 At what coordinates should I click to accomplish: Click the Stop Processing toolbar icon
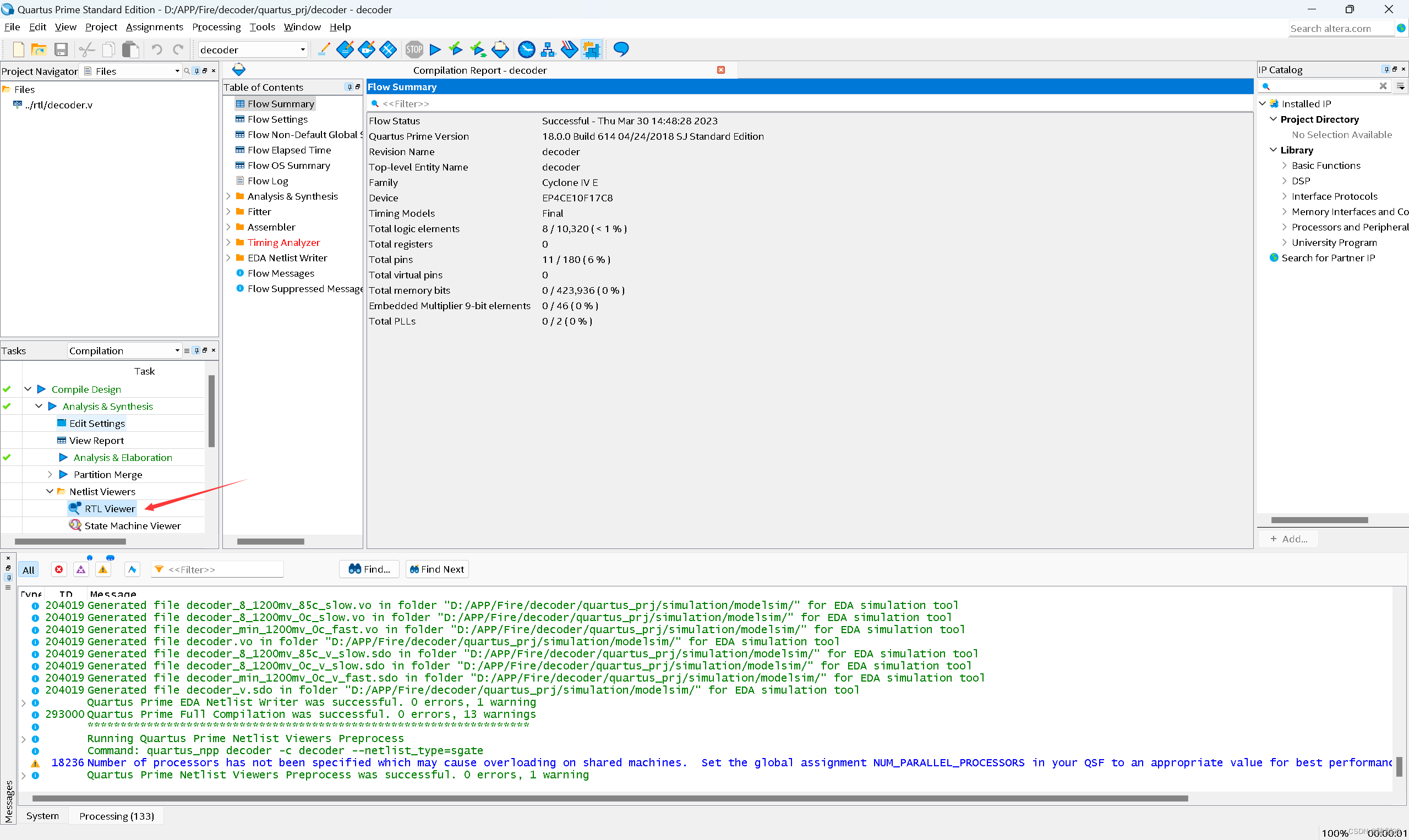click(413, 50)
